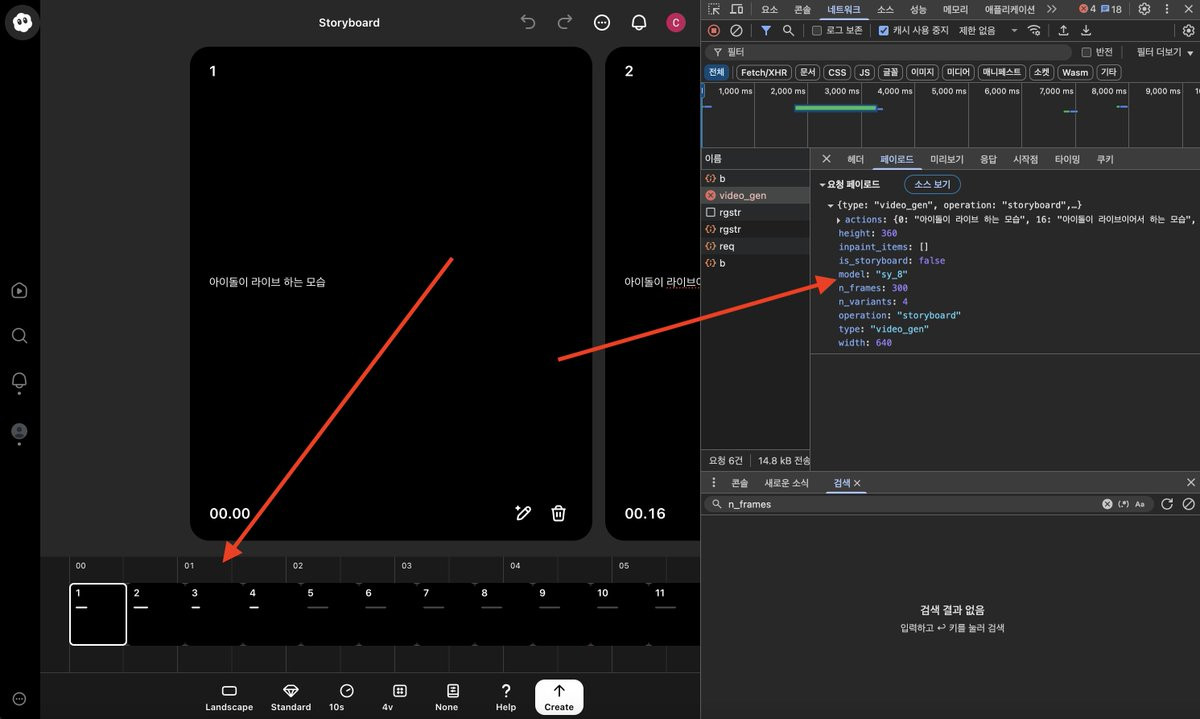Select timeline frame thumbnail 5

328,614
